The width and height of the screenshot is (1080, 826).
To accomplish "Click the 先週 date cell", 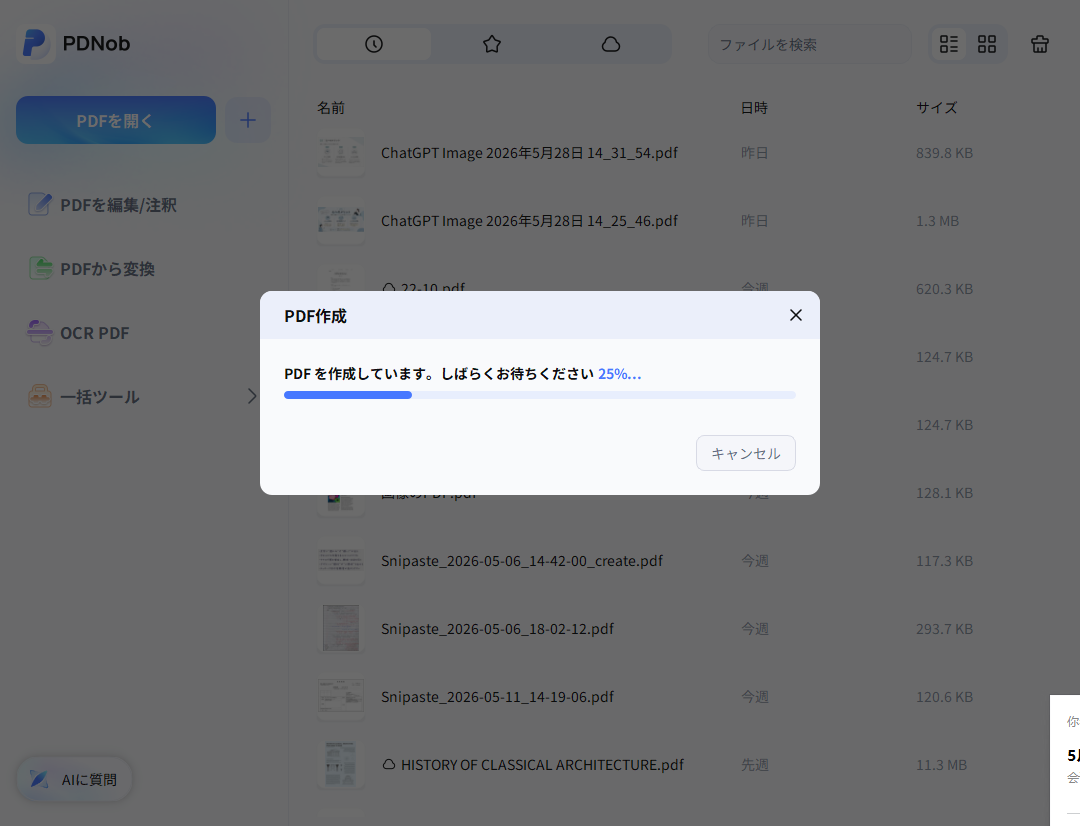I will click(x=755, y=765).
